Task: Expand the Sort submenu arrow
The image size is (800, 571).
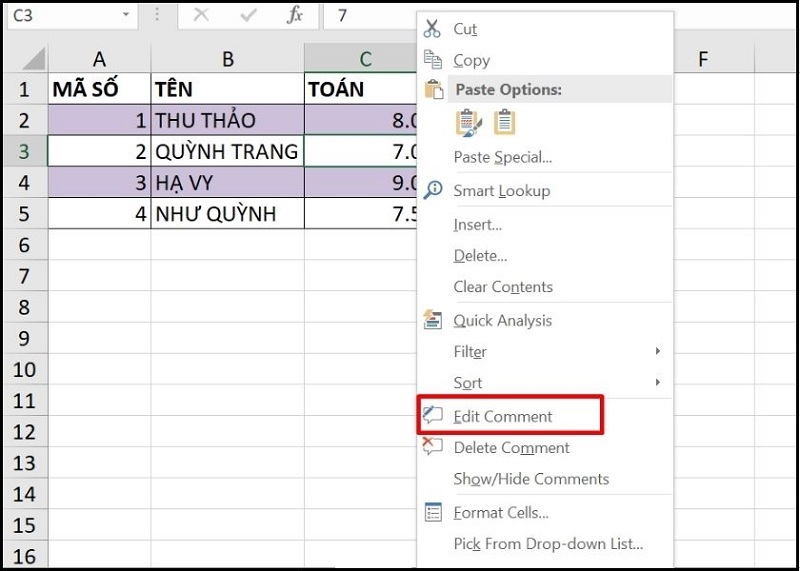Action: (x=657, y=382)
